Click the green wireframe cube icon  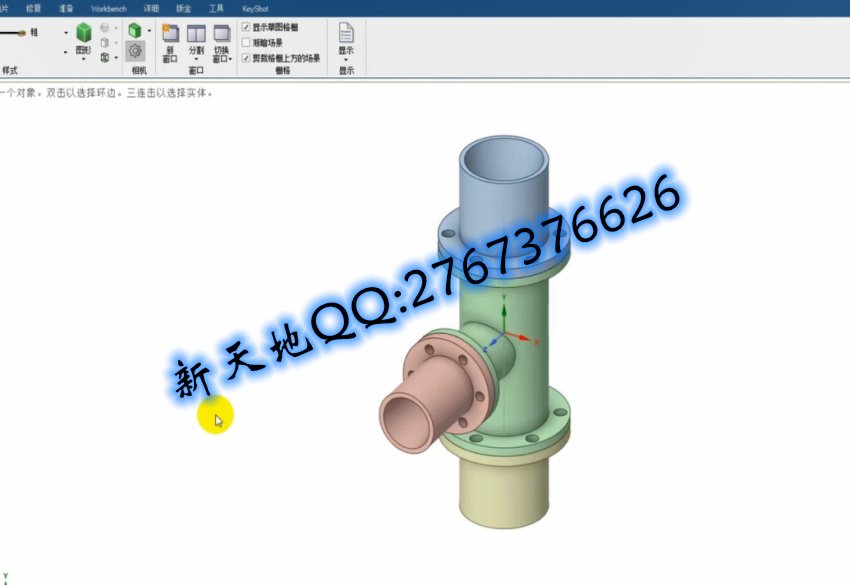point(104,58)
